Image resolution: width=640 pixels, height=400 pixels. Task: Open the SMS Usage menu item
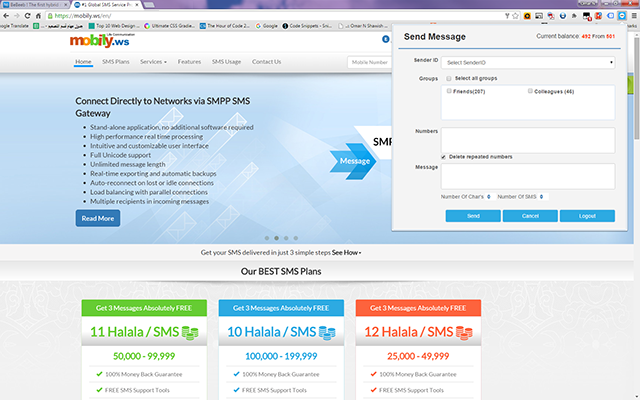point(226,62)
